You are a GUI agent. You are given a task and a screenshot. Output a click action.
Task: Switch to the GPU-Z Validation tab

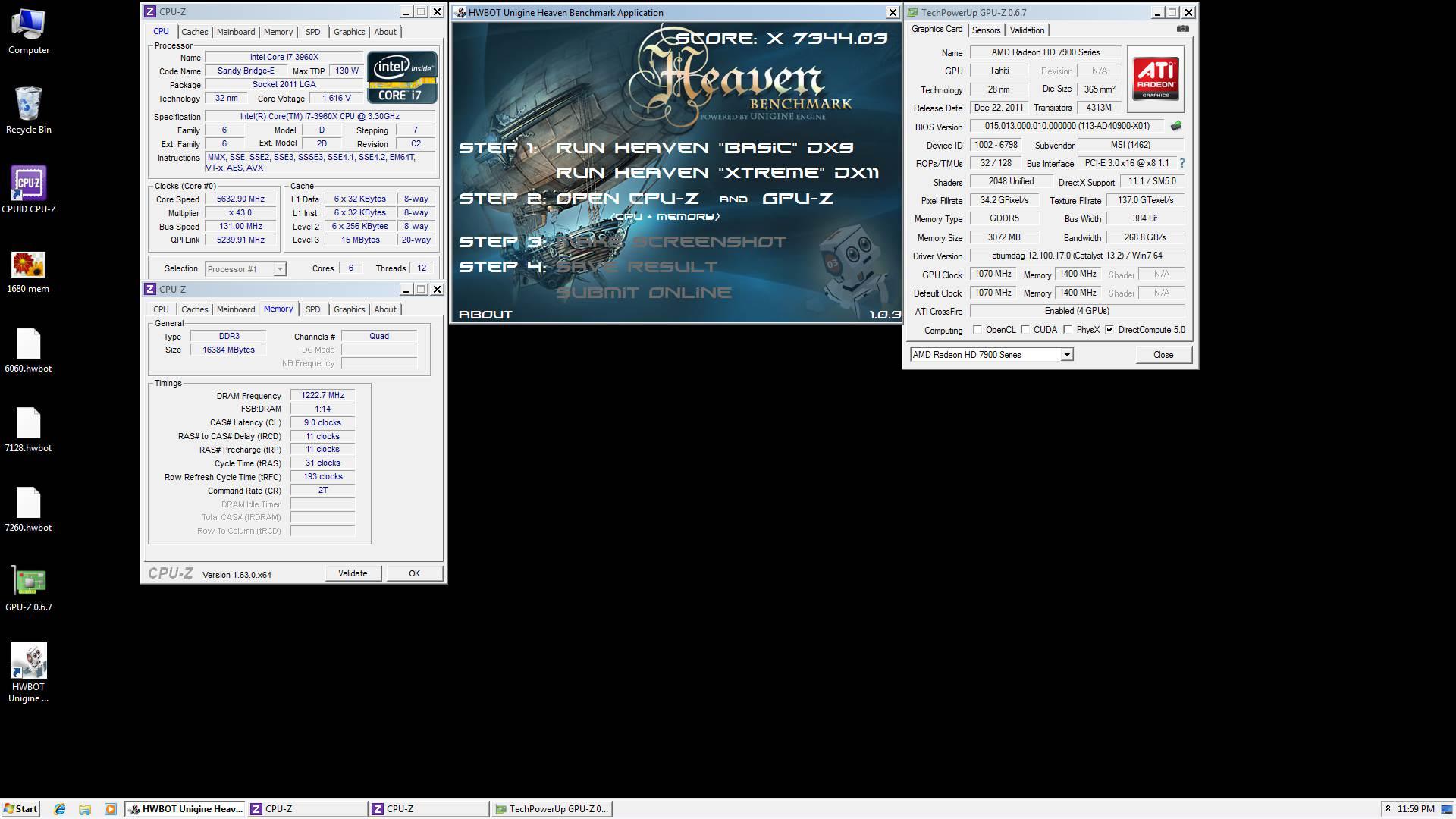(1027, 30)
